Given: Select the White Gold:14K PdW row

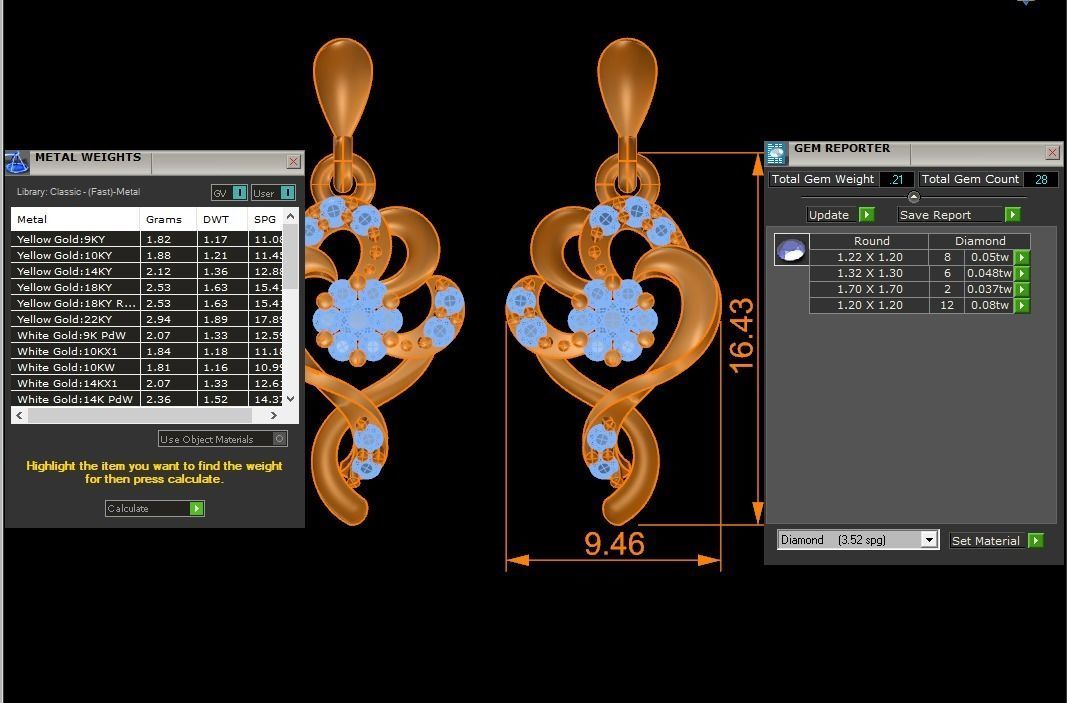Looking at the screenshot, I should tap(147, 399).
